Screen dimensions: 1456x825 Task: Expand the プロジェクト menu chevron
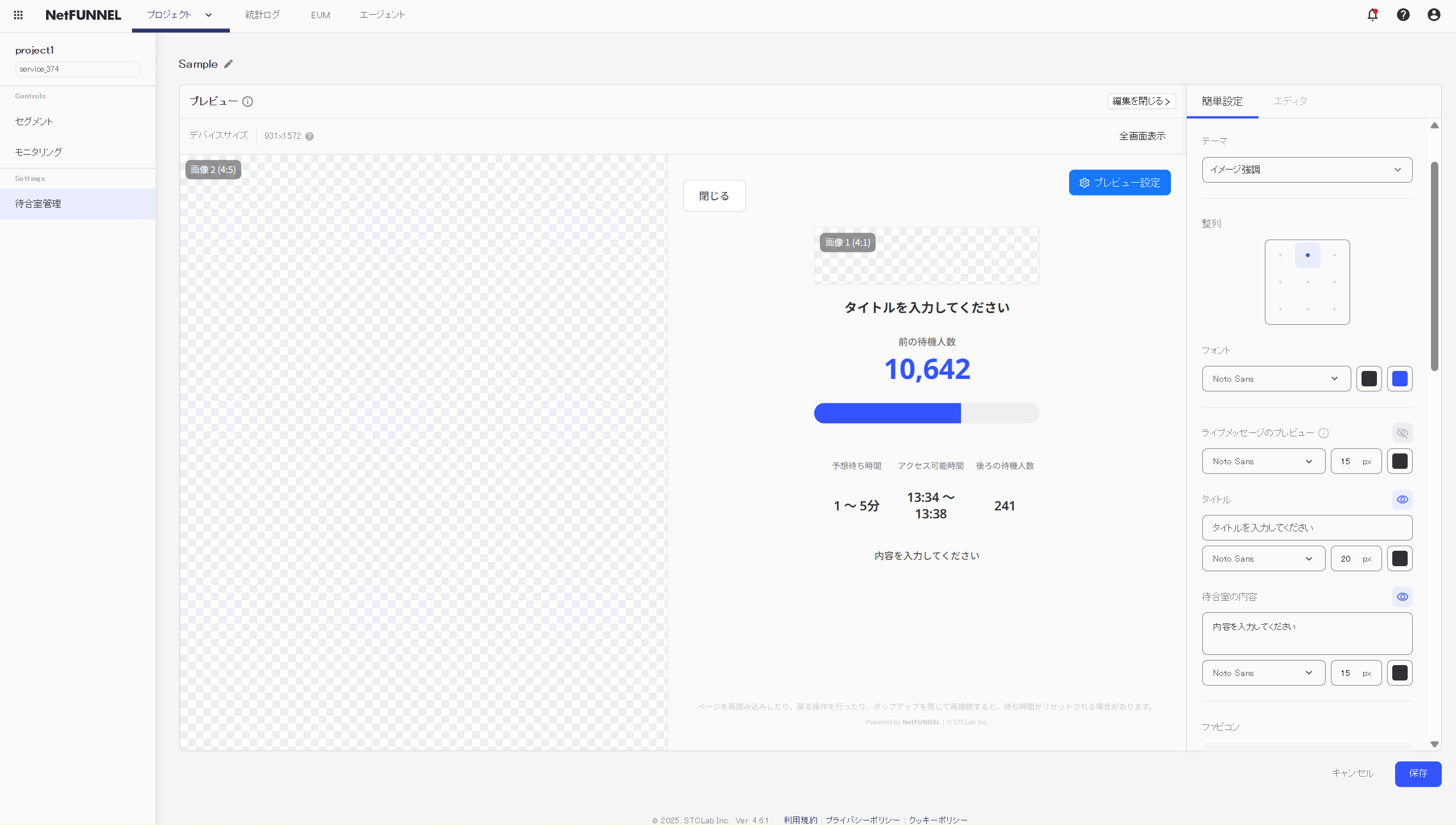[x=209, y=15]
